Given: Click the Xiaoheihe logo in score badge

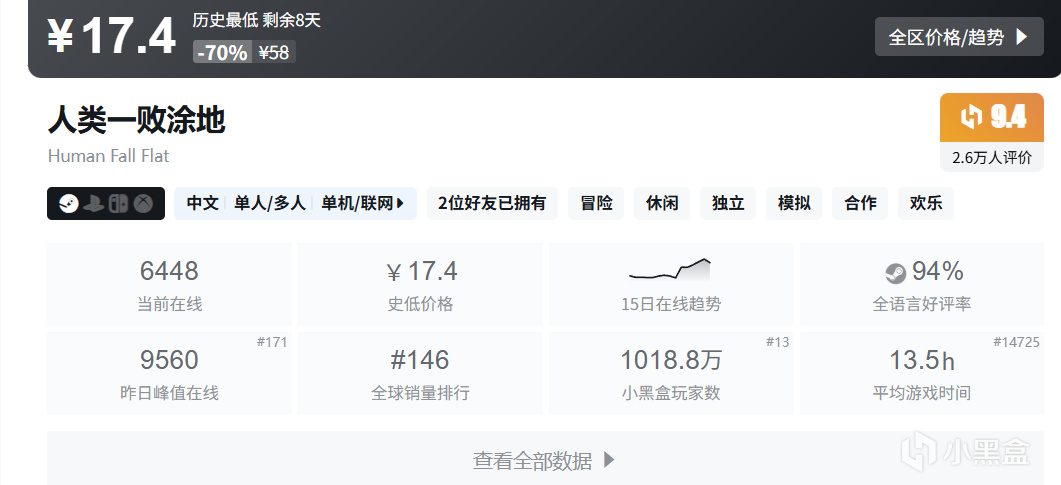Looking at the screenshot, I should click(x=972, y=117).
